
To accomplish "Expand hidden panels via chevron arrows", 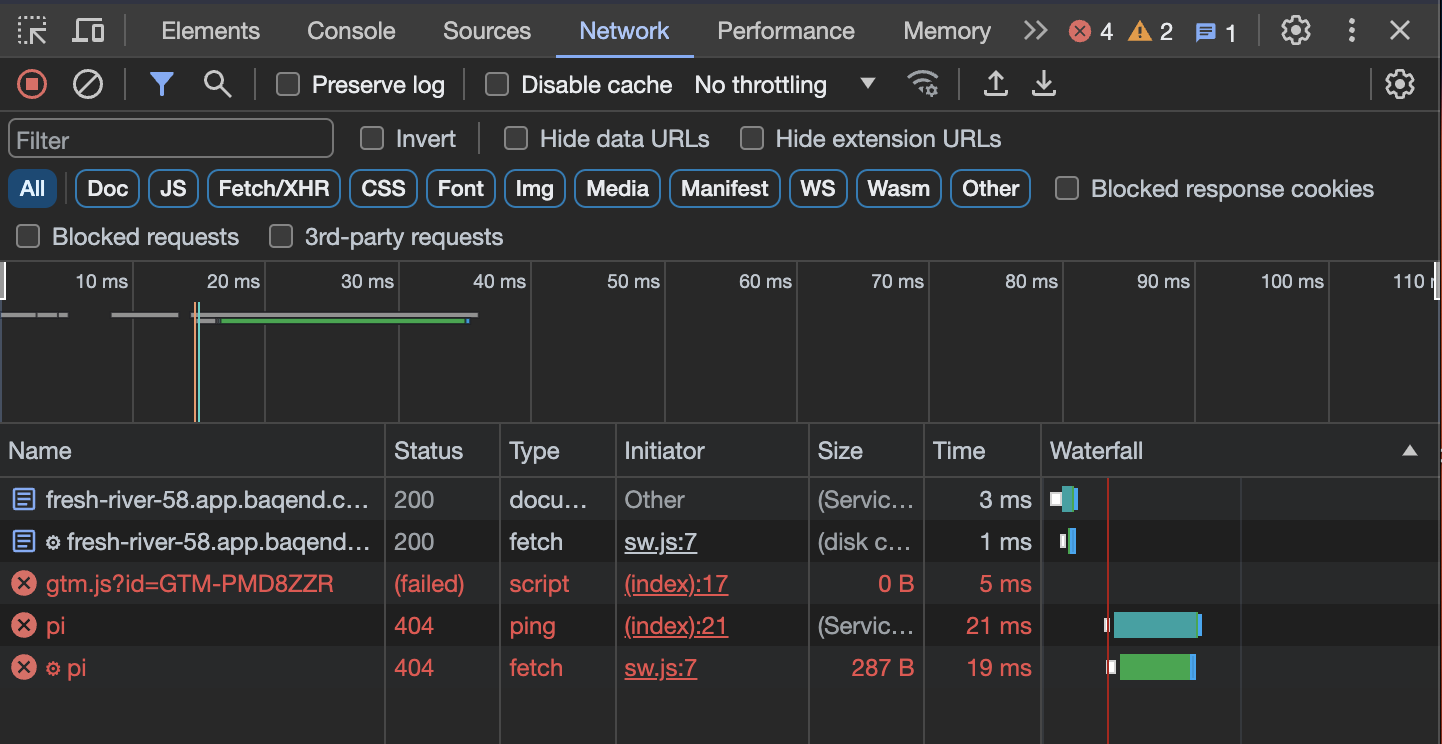I will click(x=1034, y=30).
